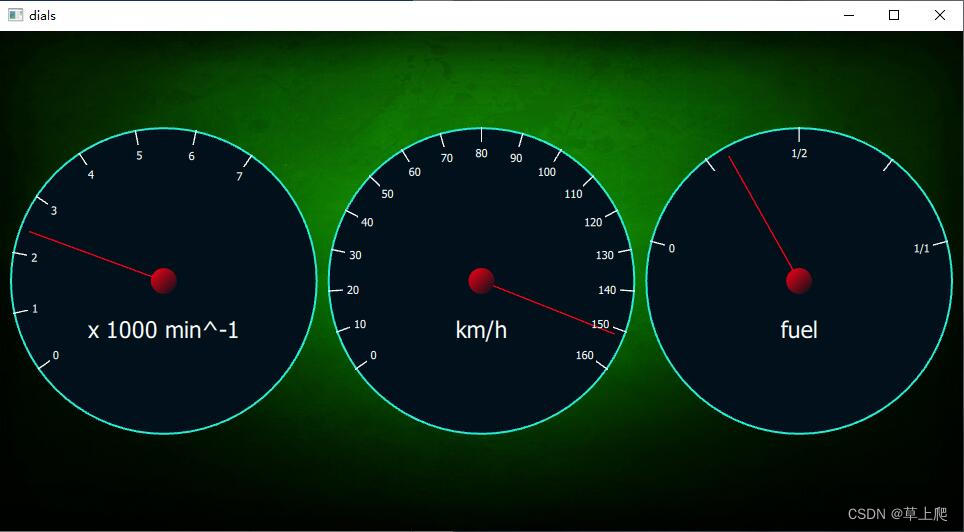Screen dimensions: 964x532
Task: Minimize the dials window
Action: point(849,15)
